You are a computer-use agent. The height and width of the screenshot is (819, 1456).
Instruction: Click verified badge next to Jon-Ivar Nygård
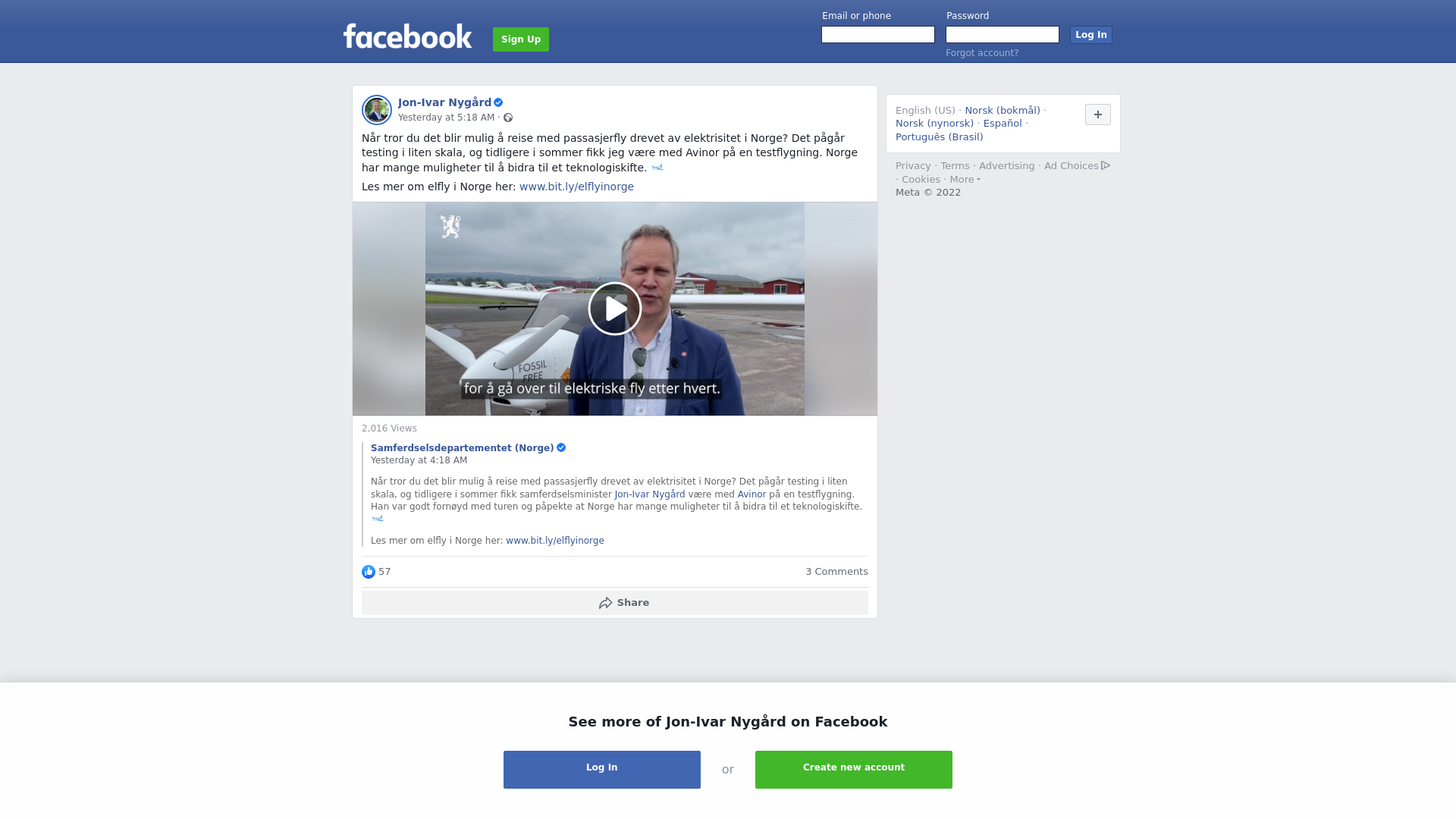[x=498, y=102]
